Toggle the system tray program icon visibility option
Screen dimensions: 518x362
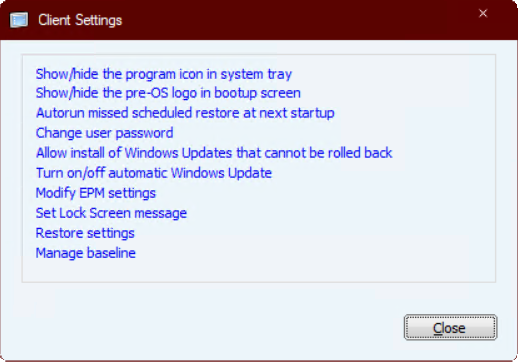(x=164, y=74)
